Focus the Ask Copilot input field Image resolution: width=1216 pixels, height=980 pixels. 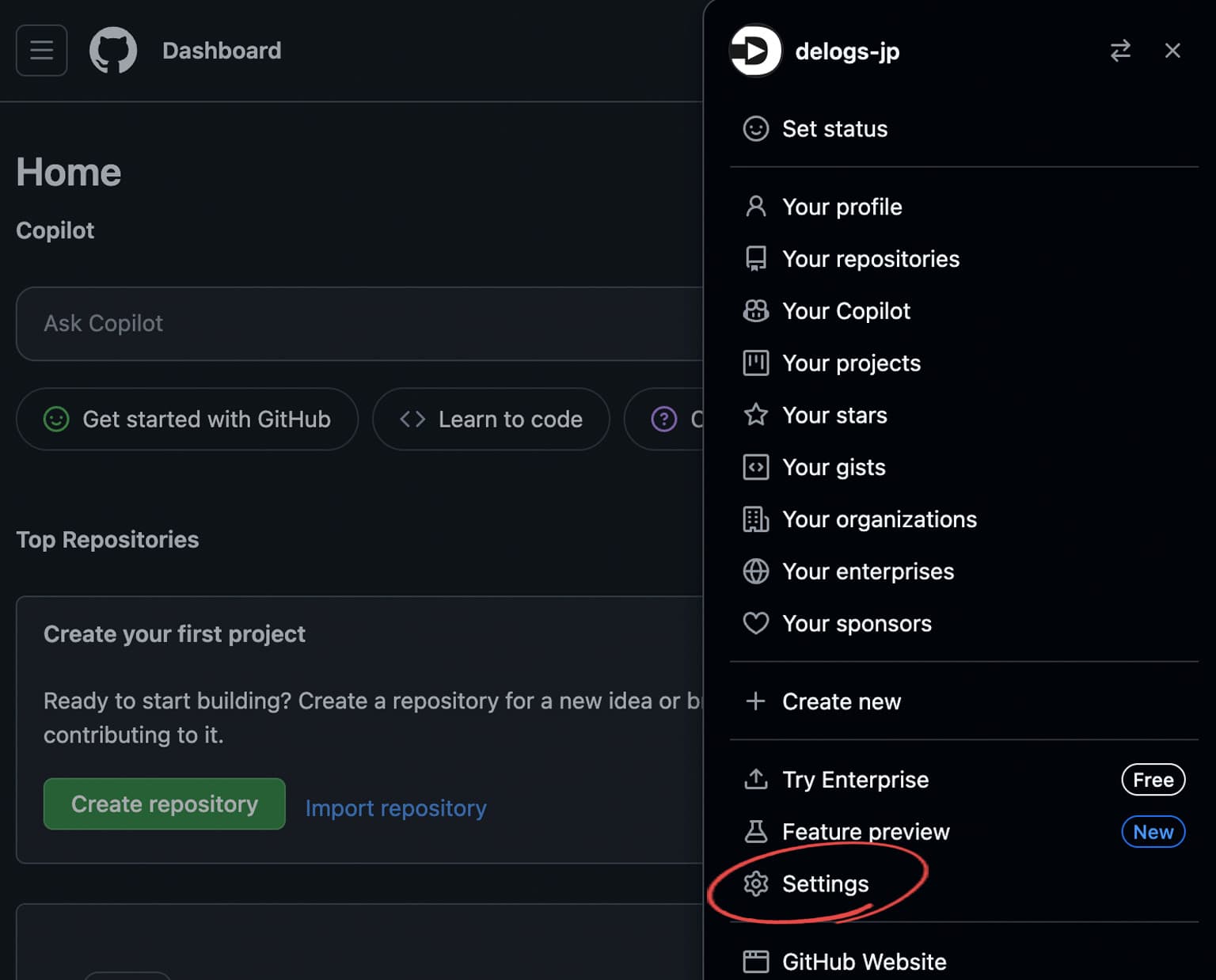point(359,324)
